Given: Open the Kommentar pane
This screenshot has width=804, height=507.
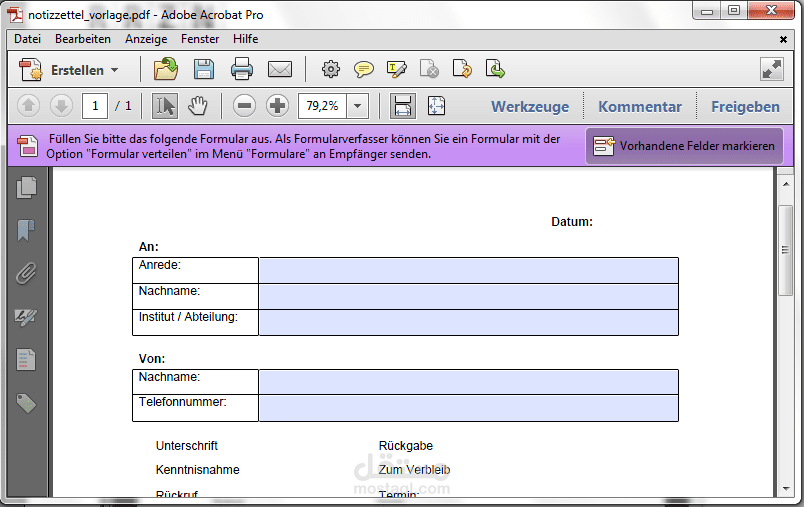Looking at the screenshot, I should [x=640, y=107].
